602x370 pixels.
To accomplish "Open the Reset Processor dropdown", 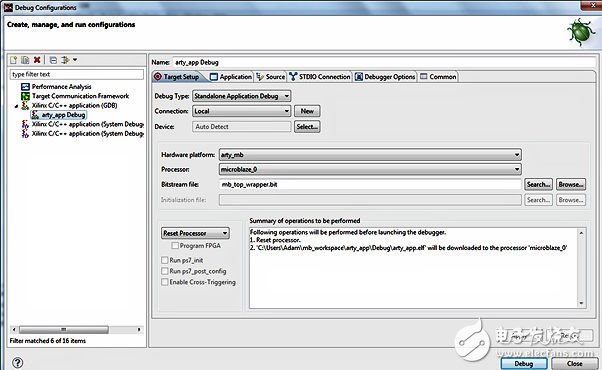I will [x=195, y=233].
